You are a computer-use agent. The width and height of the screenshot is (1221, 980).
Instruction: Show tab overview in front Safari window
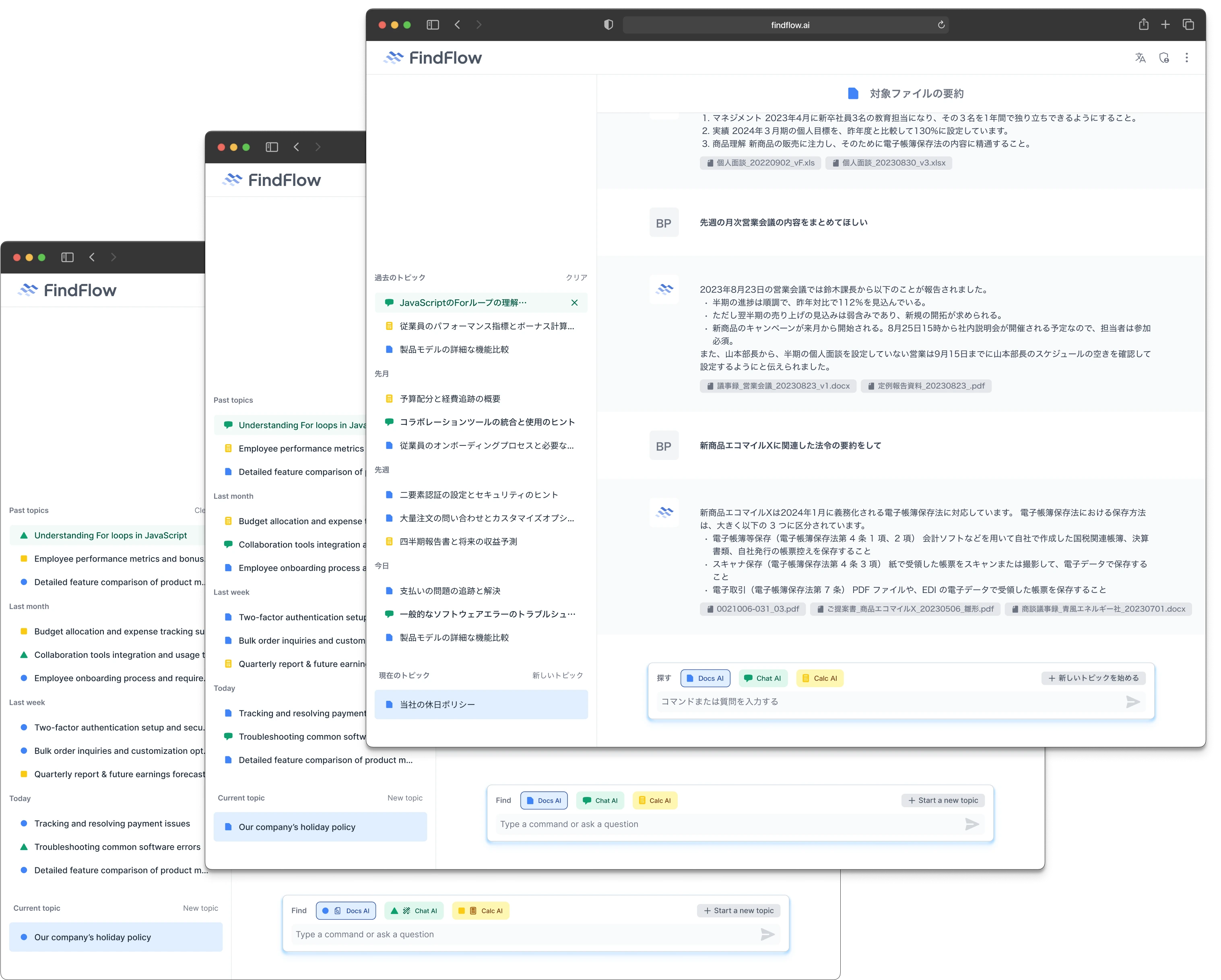tap(1188, 25)
